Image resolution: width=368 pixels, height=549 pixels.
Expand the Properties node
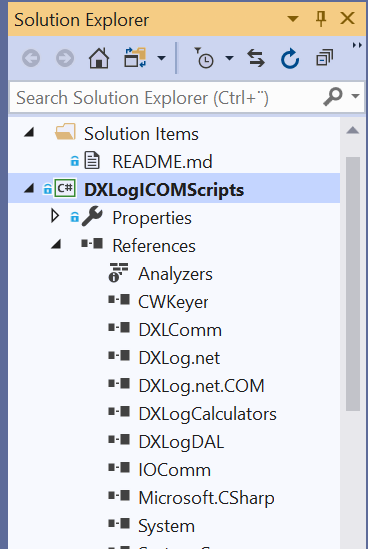pyautogui.click(x=55, y=216)
